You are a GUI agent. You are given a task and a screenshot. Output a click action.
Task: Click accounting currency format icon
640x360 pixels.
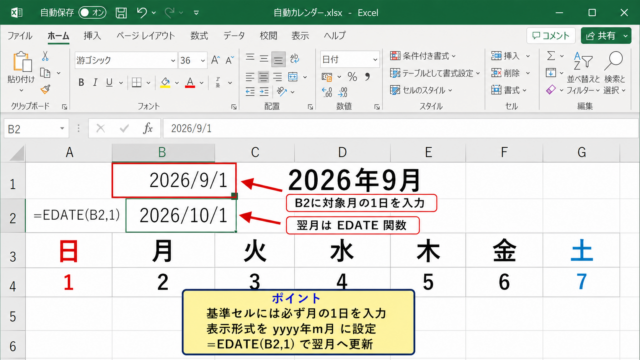[327, 76]
